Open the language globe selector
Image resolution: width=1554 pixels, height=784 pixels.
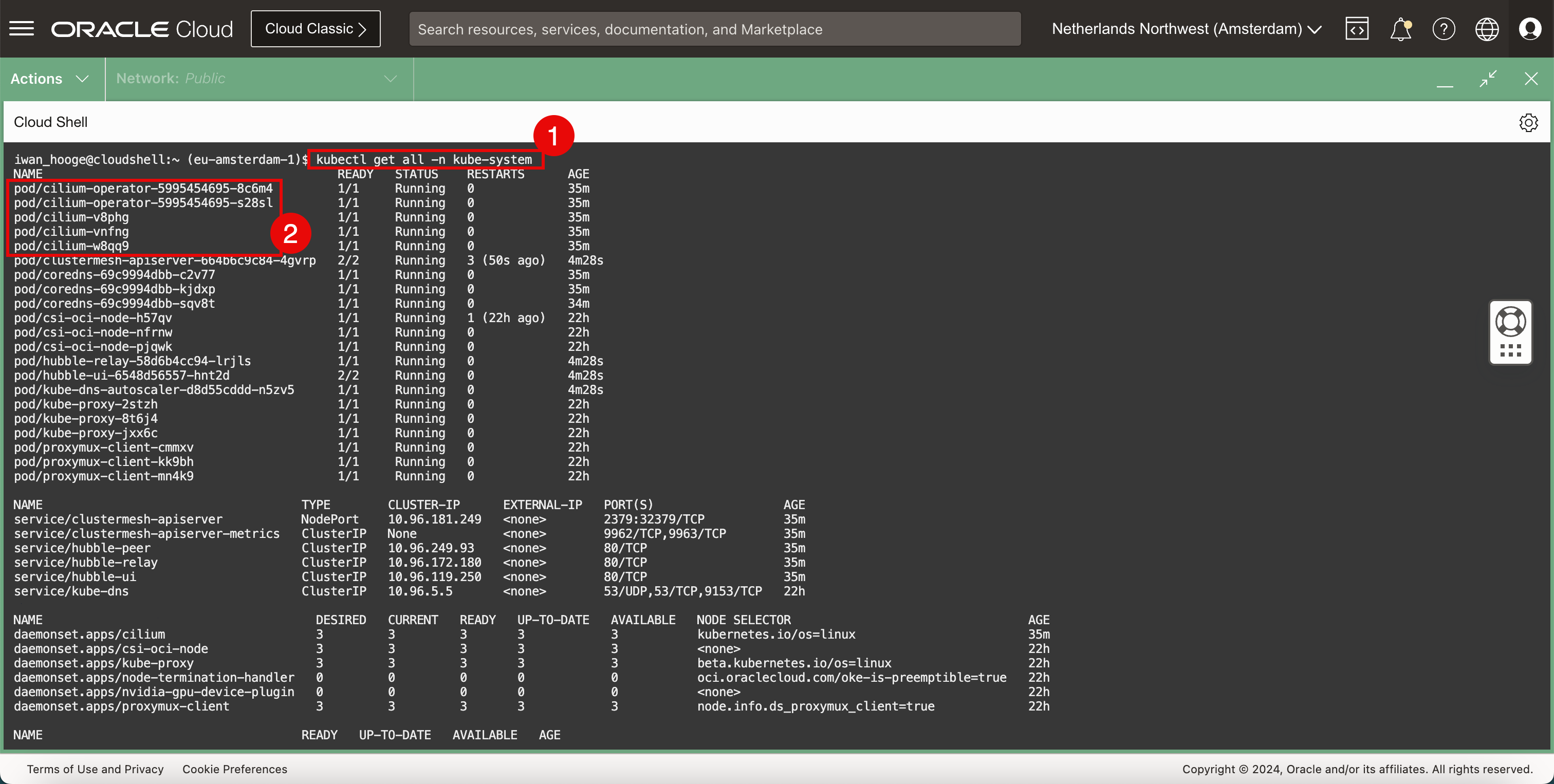pos(1487,28)
